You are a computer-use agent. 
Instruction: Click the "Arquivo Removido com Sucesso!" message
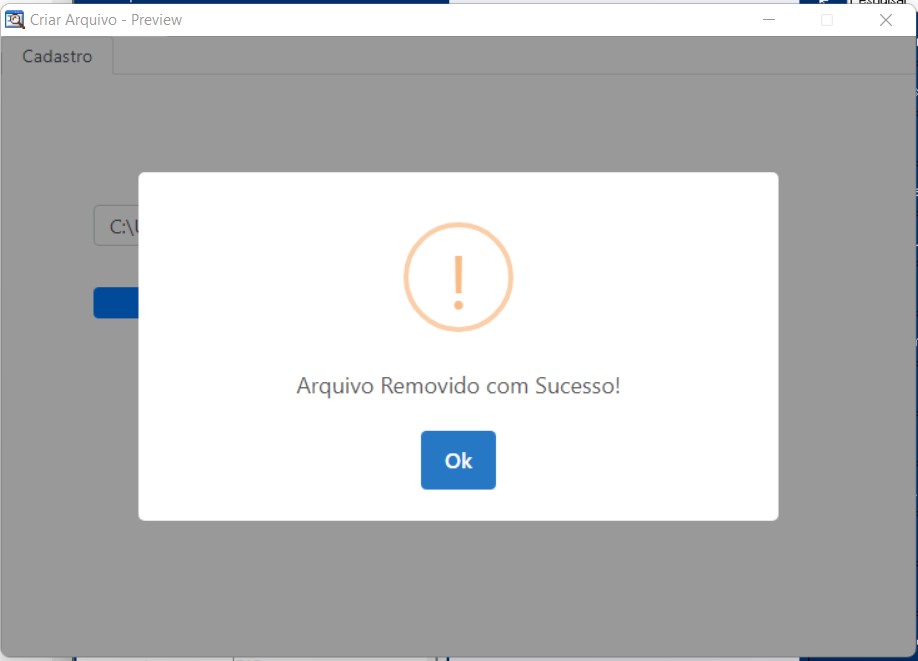458,386
